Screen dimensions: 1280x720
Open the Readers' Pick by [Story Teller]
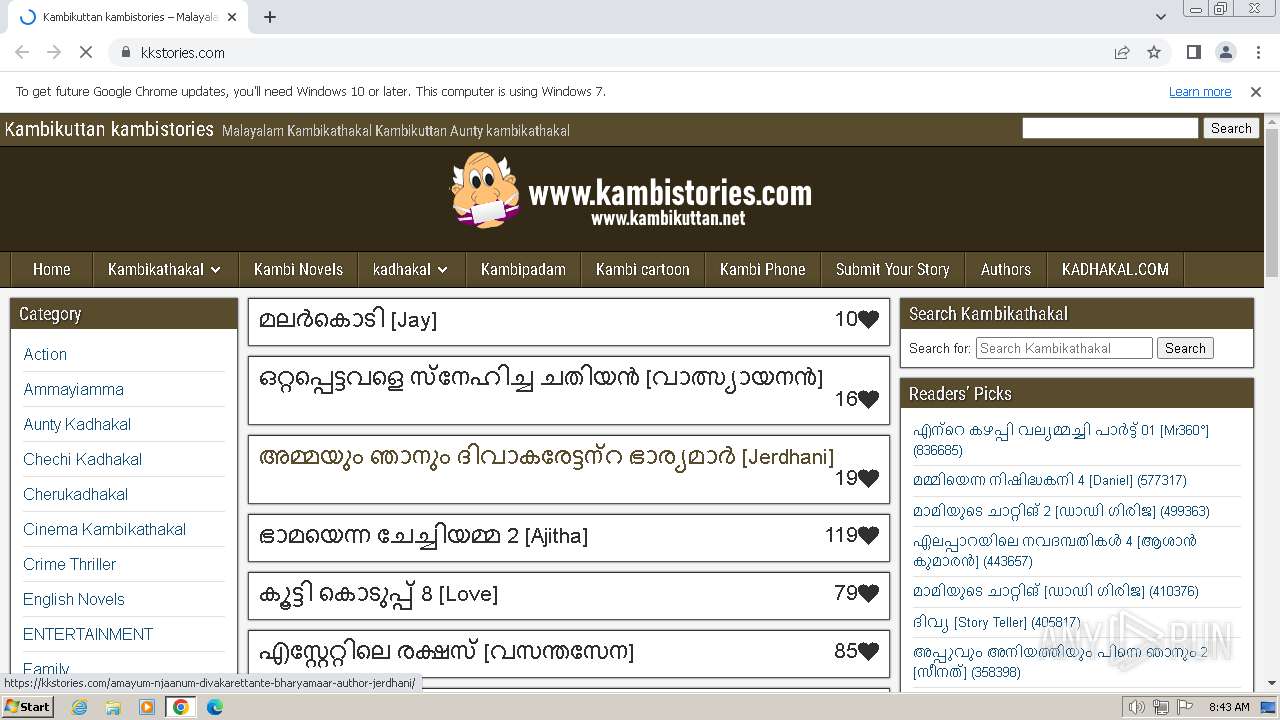click(x=996, y=622)
